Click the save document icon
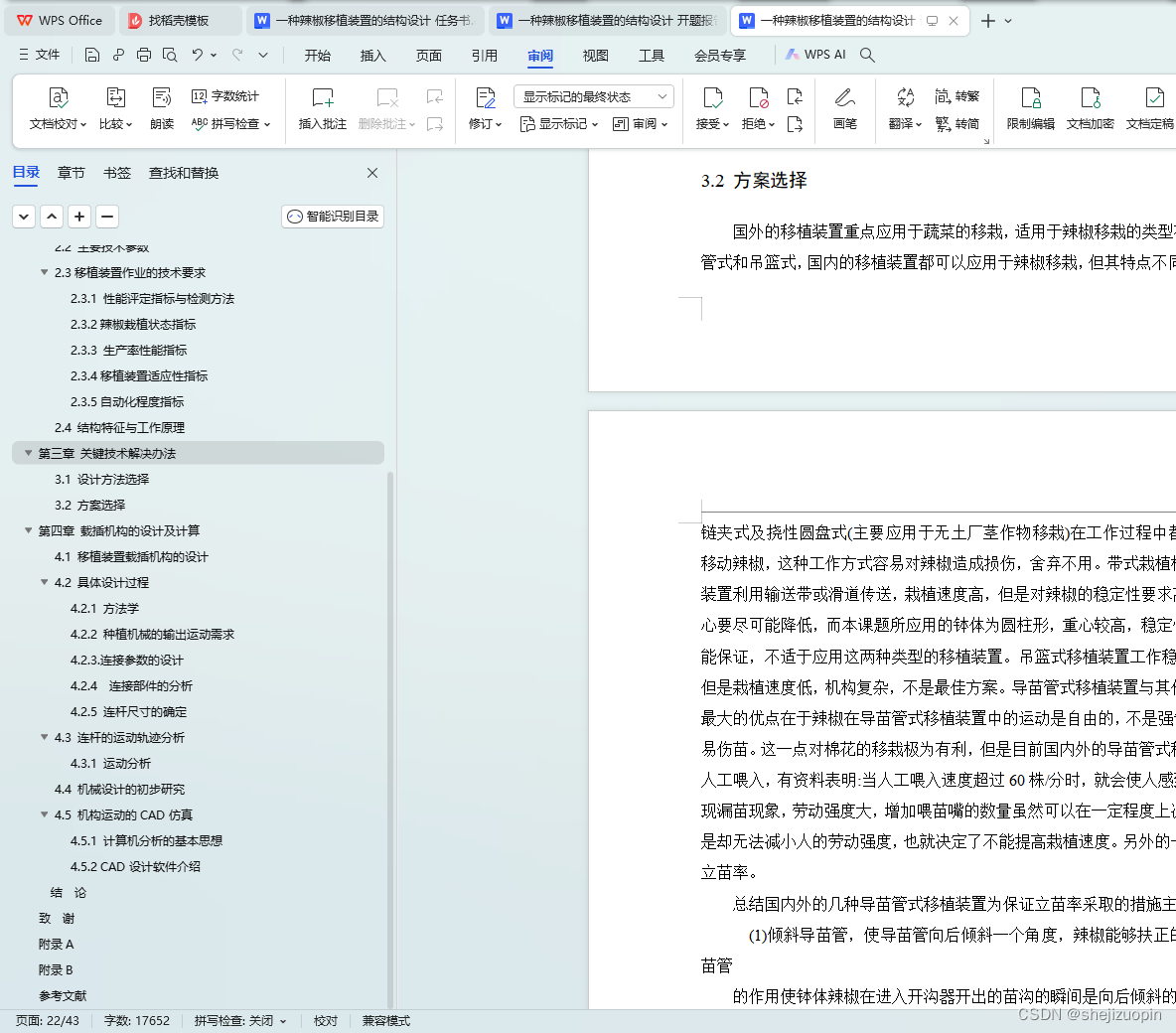Screen dimensions: 1176x1033 92,55
